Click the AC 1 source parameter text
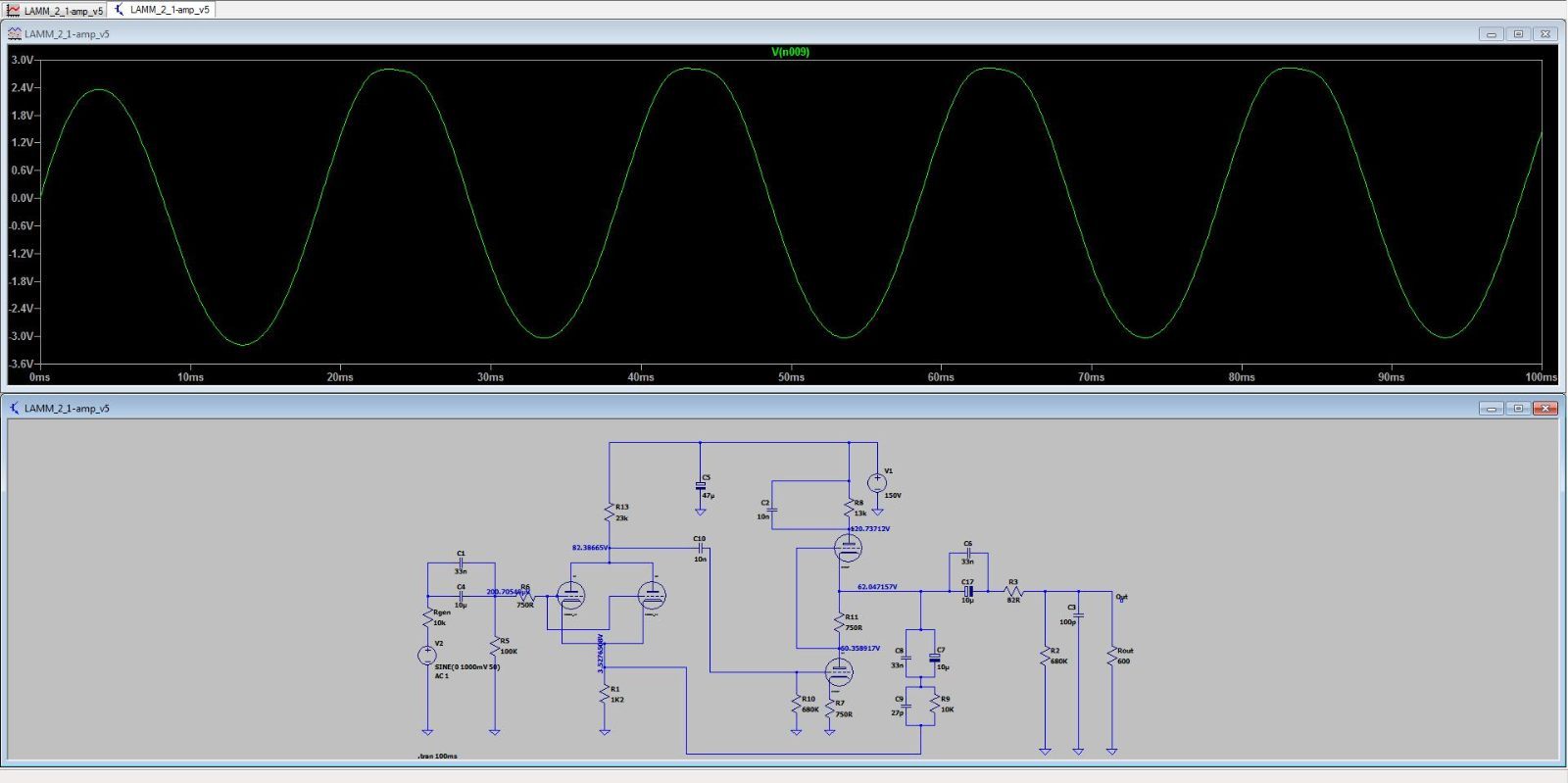The width and height of the screenshot is (1568, 783). [x=442, y=676]
